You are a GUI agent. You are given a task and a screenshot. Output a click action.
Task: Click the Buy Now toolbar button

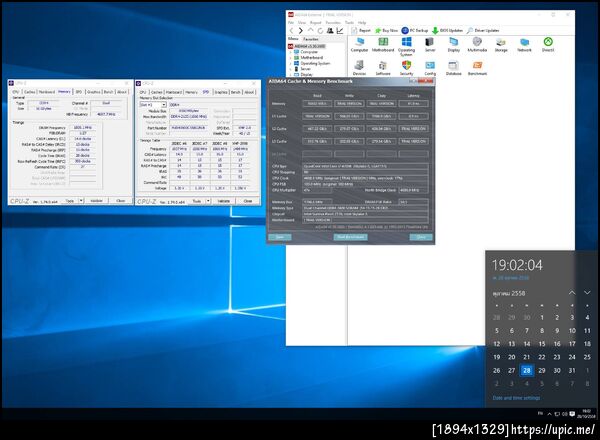tap(386, 30)
